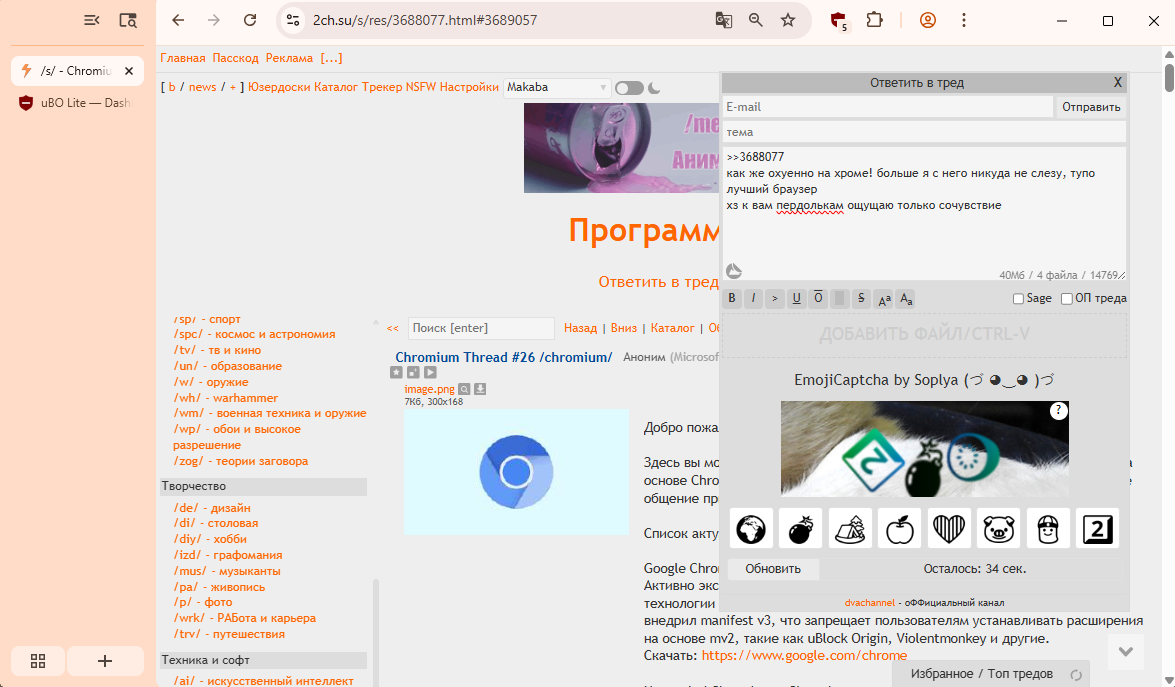Insert quote marker with > button

[775, 298]
